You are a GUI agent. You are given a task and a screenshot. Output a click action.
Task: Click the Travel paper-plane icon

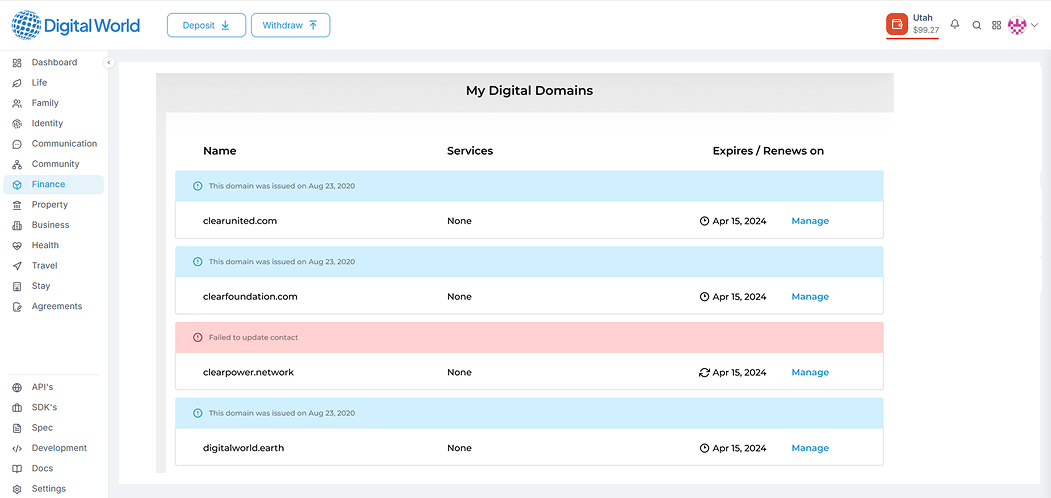click(17, 266)
